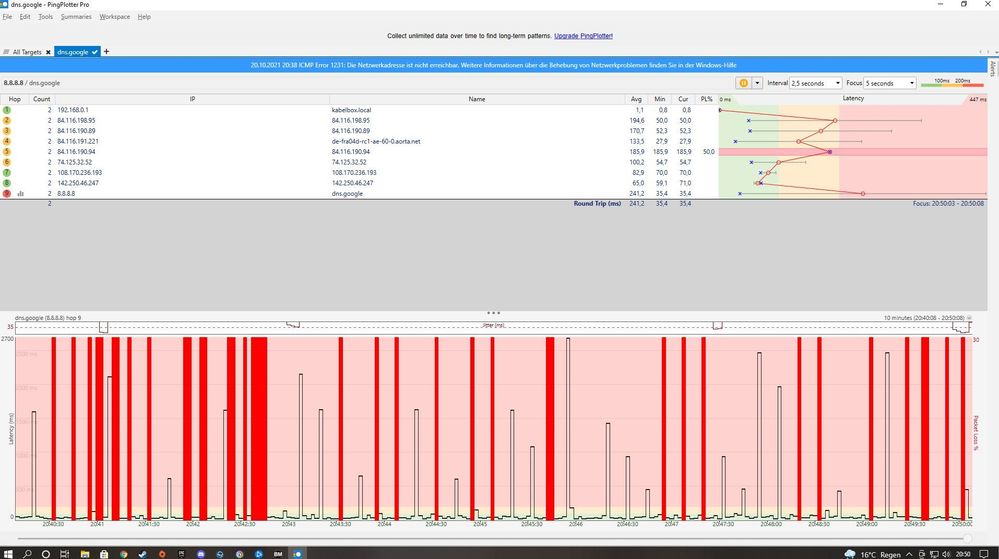999x559 pixels.
Task: Click the timeline graph at 20:45 marker
Action: [x=480, y=523]
